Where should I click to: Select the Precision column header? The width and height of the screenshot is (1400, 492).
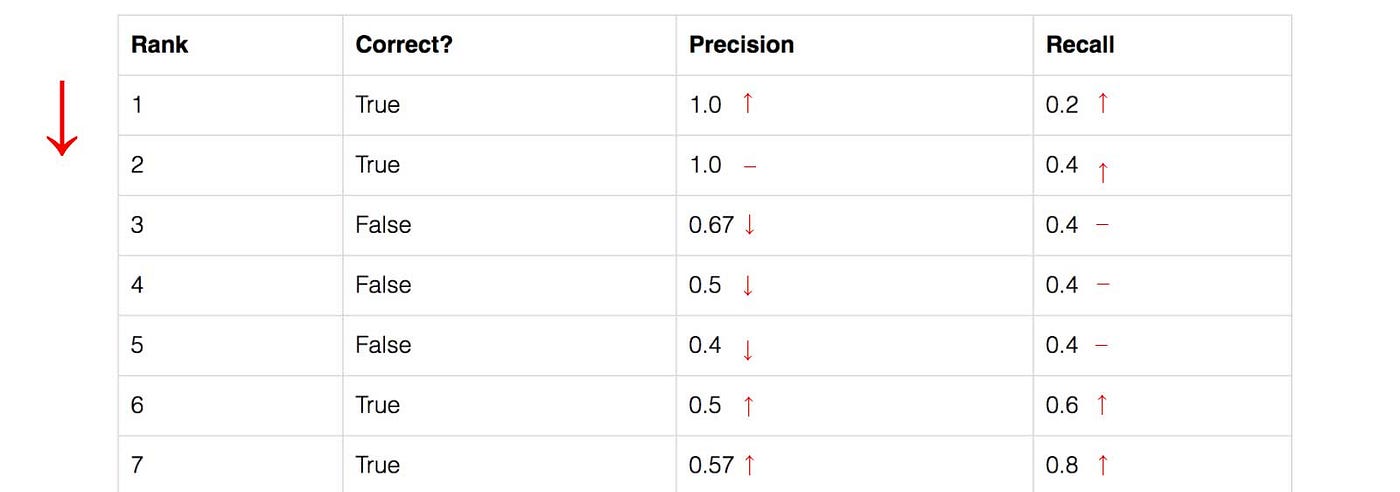pos(741,45)
